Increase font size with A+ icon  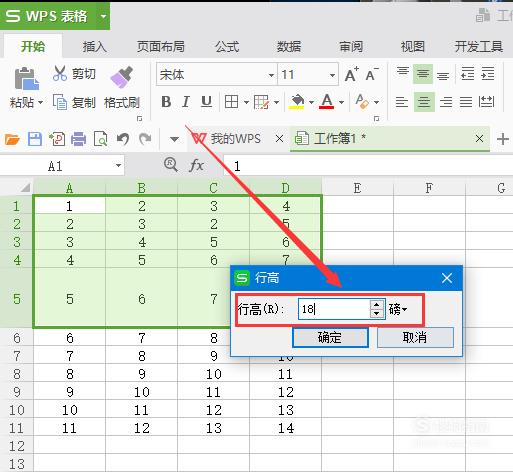coord(352,74)
